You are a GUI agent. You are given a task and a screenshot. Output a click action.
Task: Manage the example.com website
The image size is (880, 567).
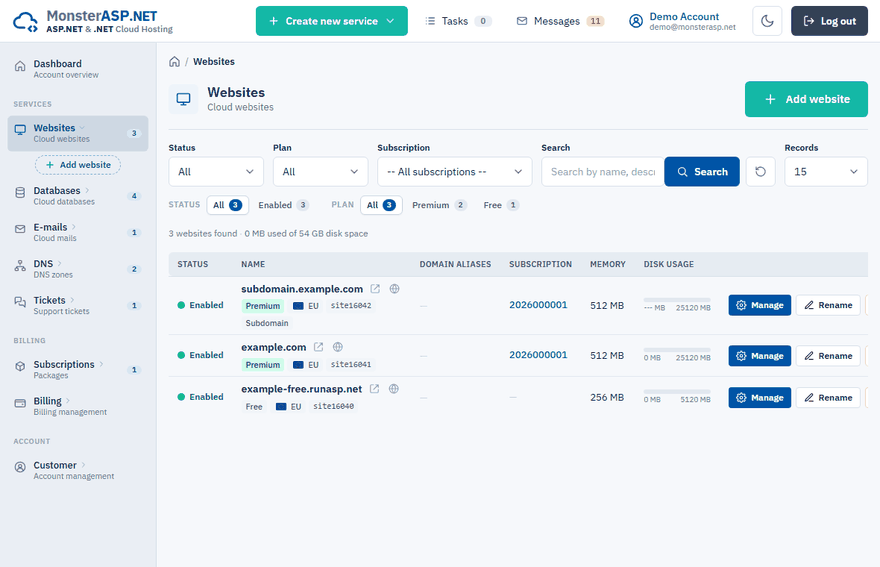[x=759, y=356]
